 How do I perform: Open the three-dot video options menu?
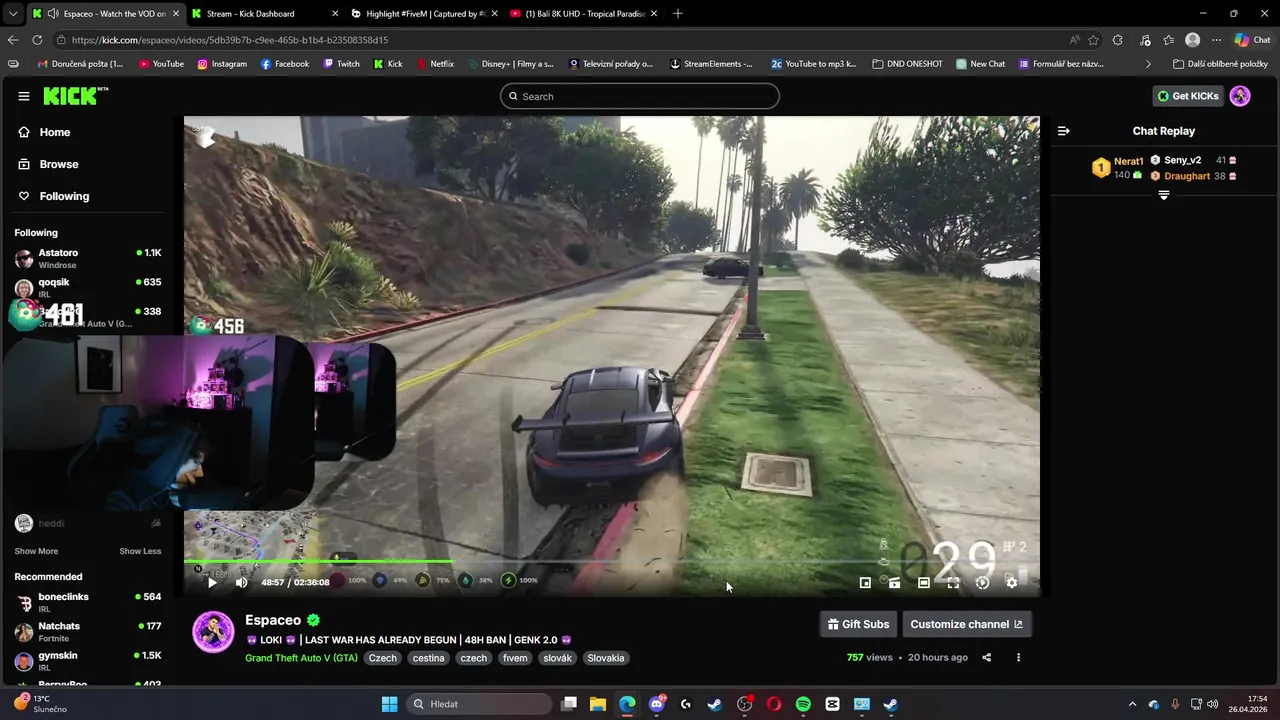1018,657
